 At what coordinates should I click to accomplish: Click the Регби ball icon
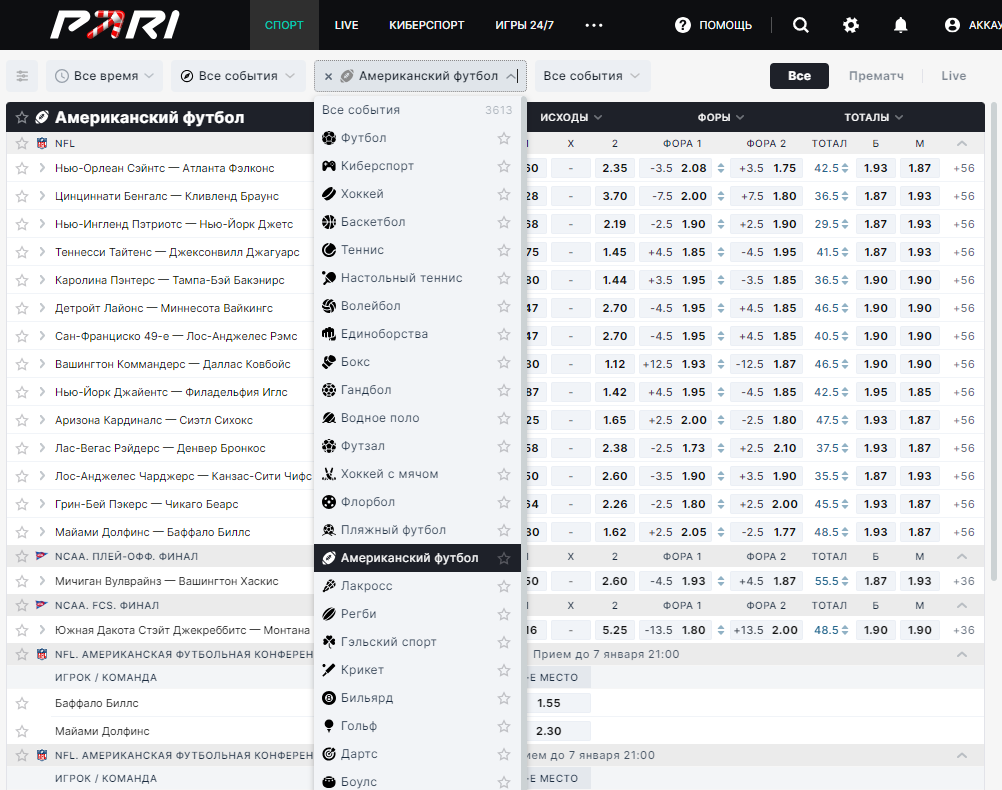tap(328, 614)
